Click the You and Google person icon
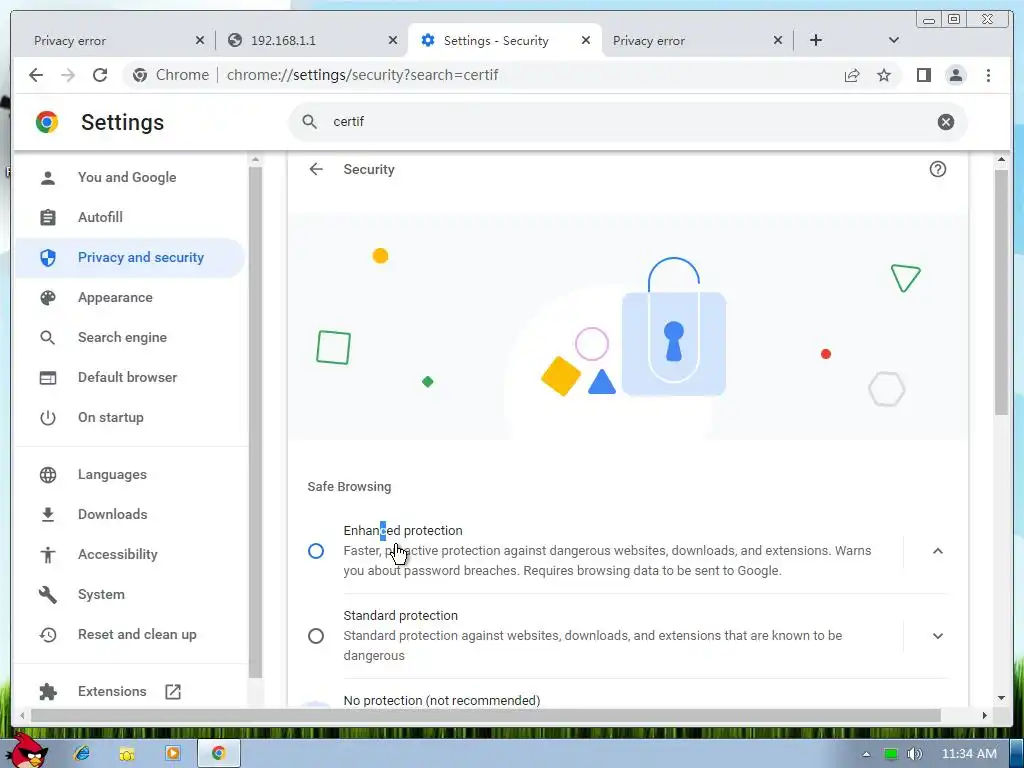The height and width of the screenshot is (768, 1024). tap(48, 178)
